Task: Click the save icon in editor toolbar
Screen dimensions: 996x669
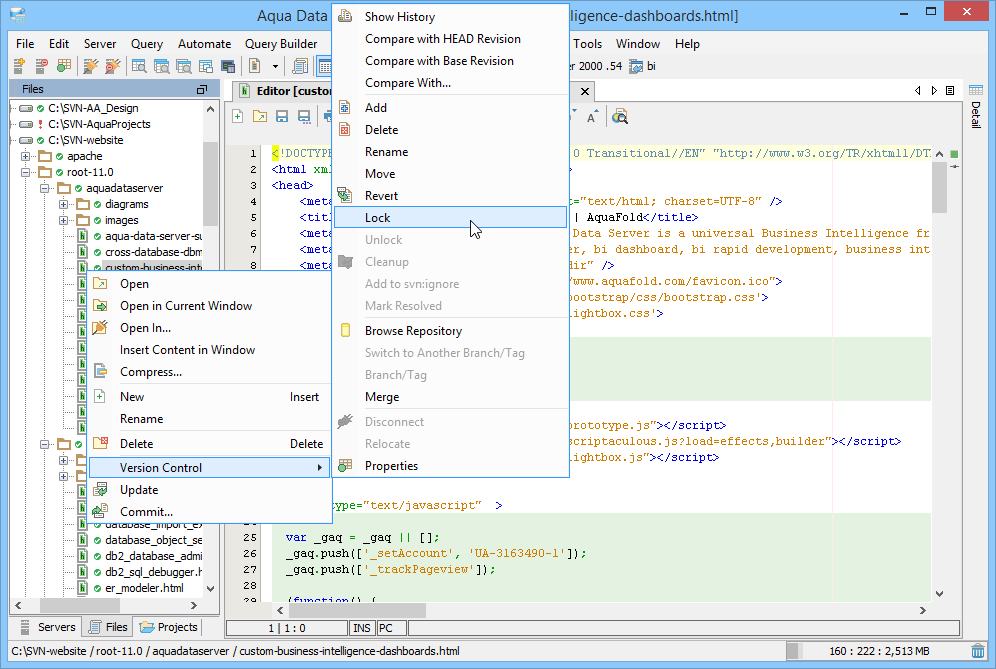Action: [282, 116]
